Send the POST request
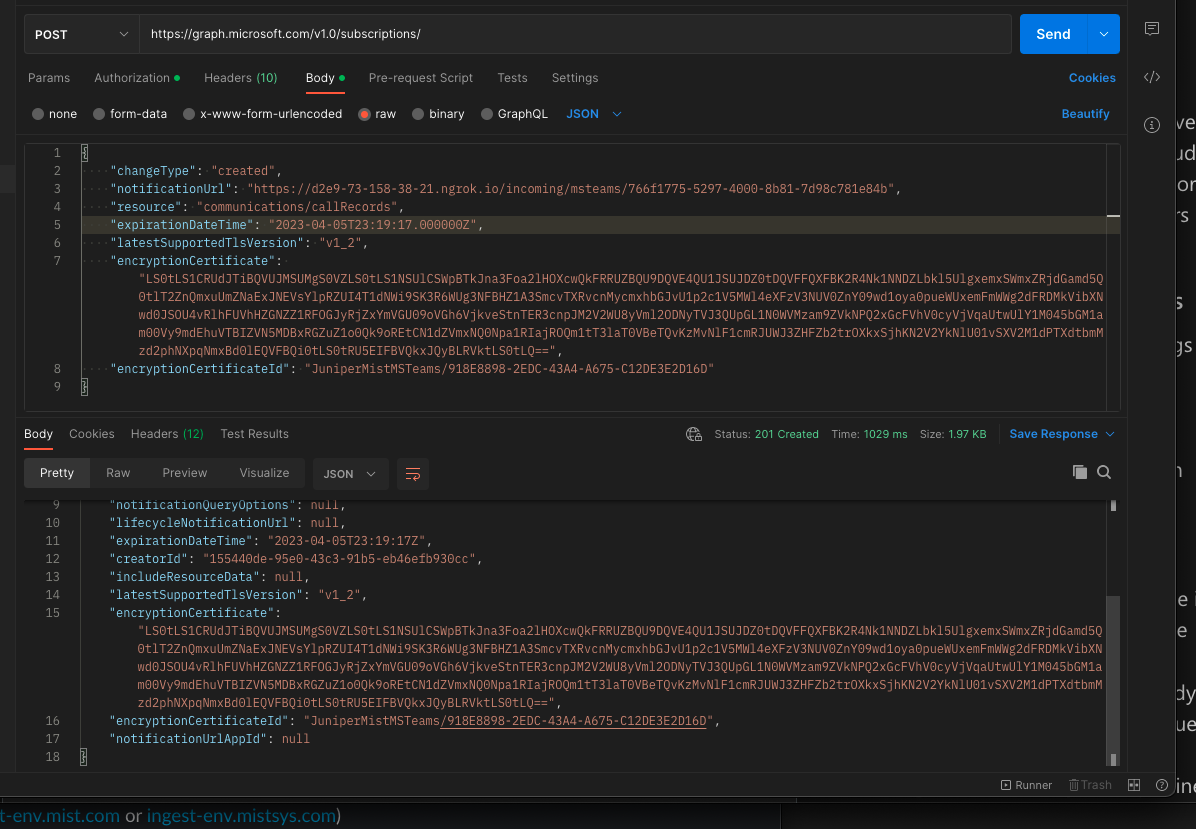The image size is (1196, 829). tap(1053, 34)
